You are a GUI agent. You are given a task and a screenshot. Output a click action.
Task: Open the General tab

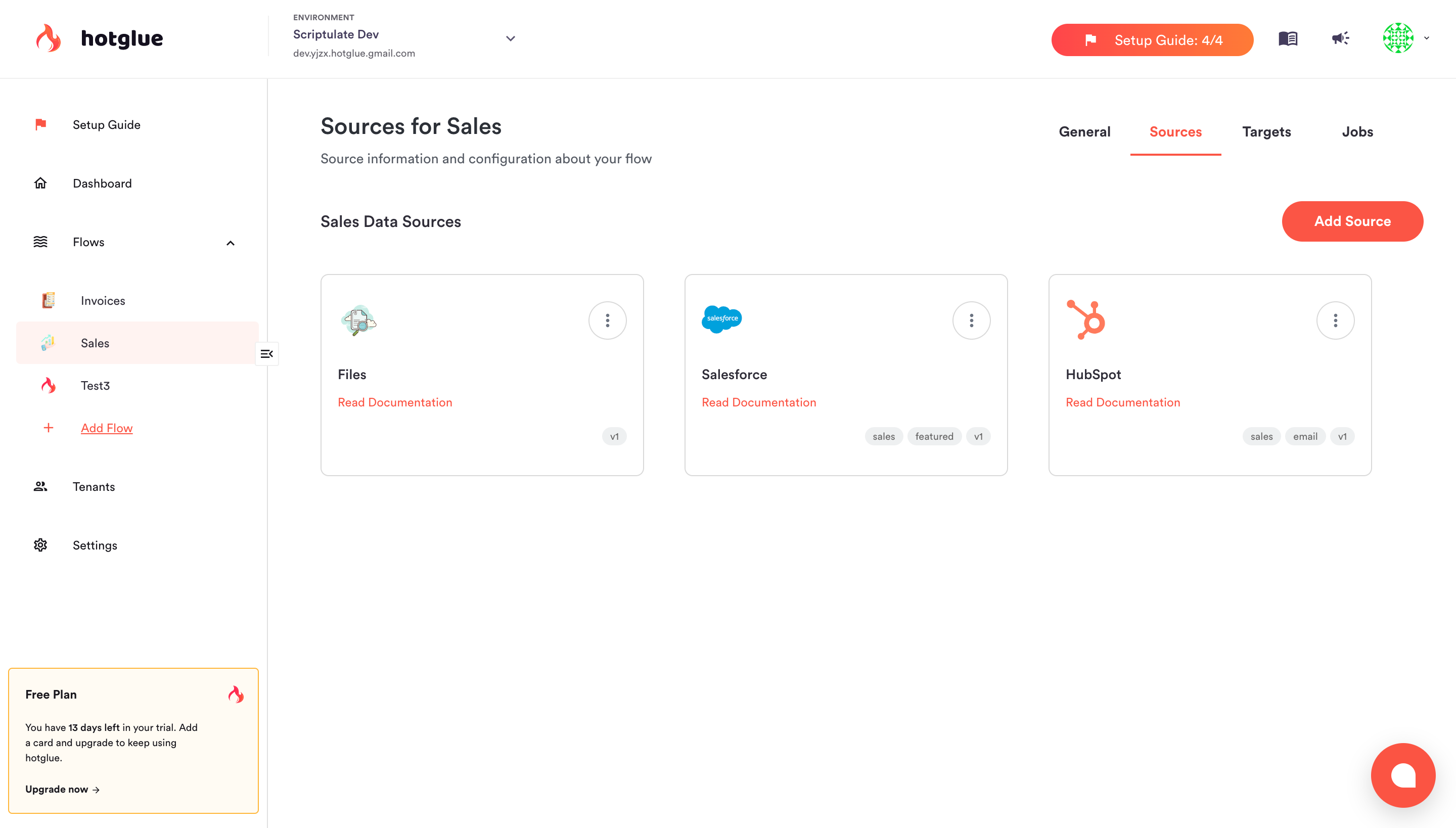coord(1084,132)
